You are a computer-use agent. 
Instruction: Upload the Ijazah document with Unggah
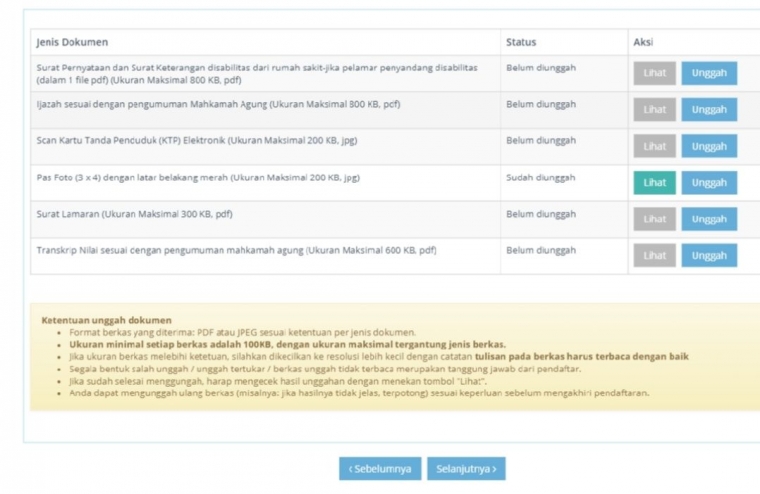[x=709, y=110]
